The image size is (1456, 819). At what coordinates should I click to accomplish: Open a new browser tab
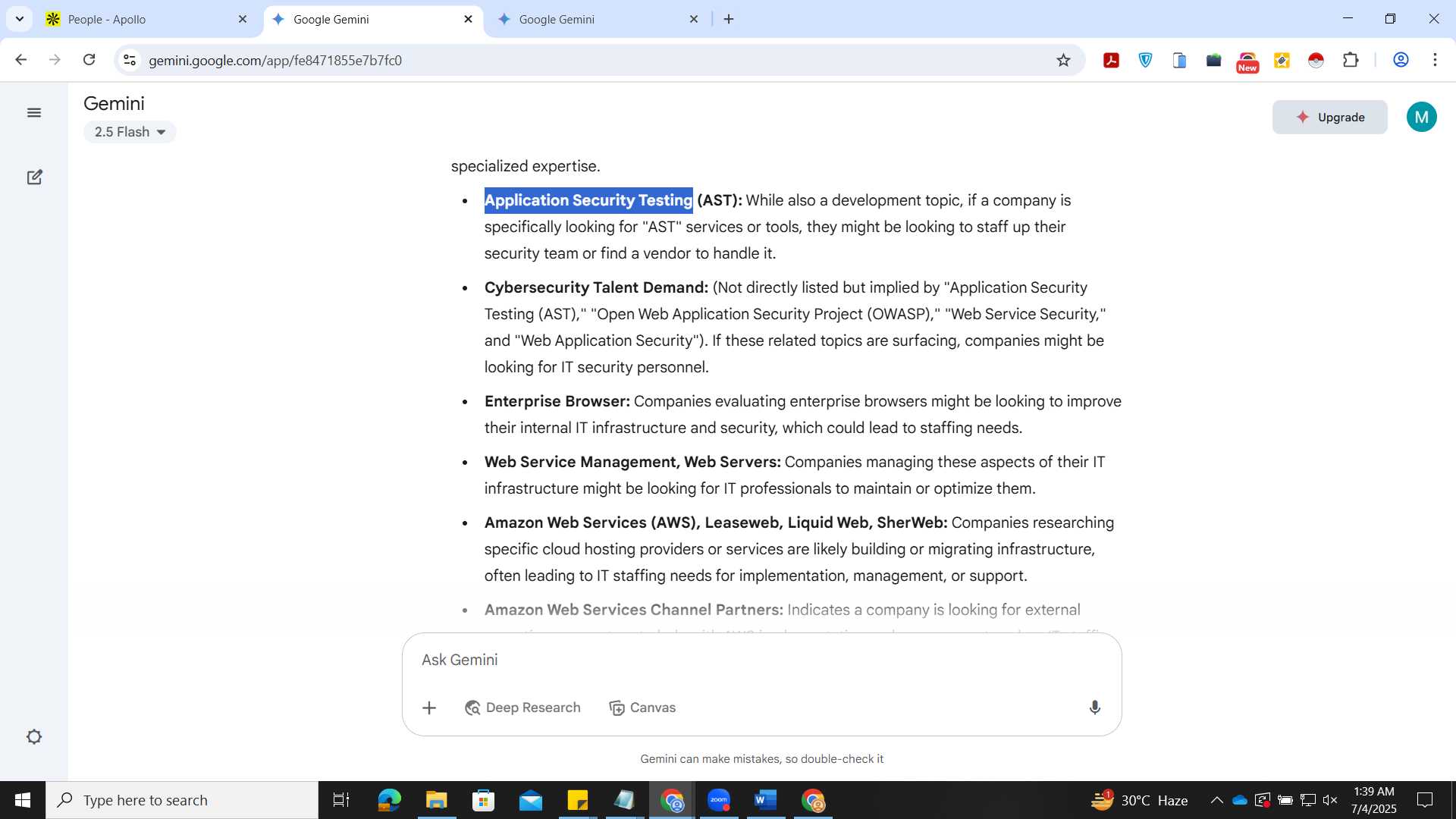729,19
